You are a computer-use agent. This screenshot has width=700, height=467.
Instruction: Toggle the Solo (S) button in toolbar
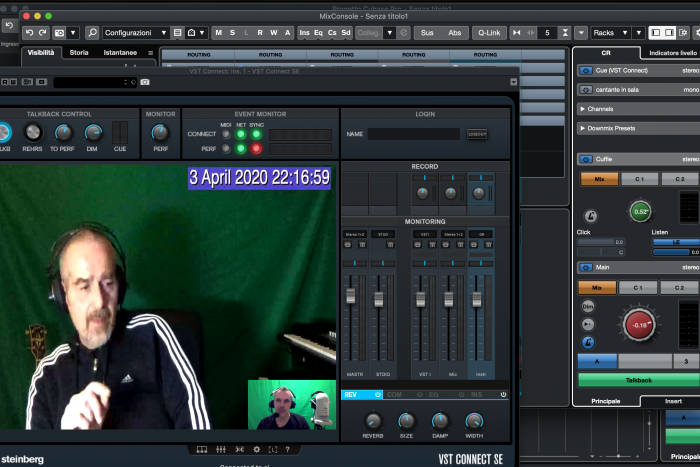pos(232,33)
